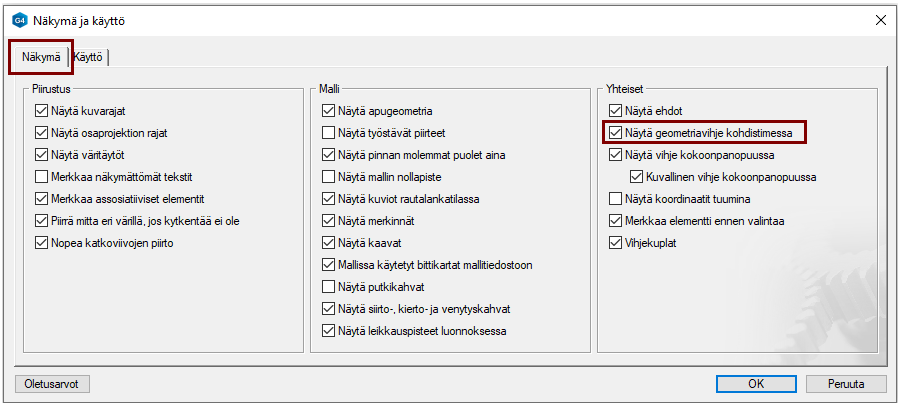The image size is (899, 407).
Task: Uncheck Näytä apugeometria
Action: point(329,111)
